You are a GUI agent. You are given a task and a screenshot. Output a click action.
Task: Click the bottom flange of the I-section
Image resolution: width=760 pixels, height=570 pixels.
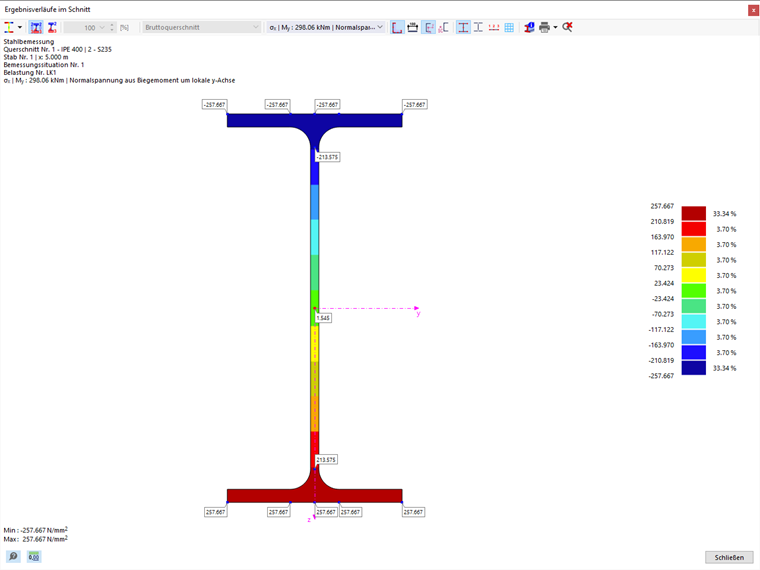(315, 496)
